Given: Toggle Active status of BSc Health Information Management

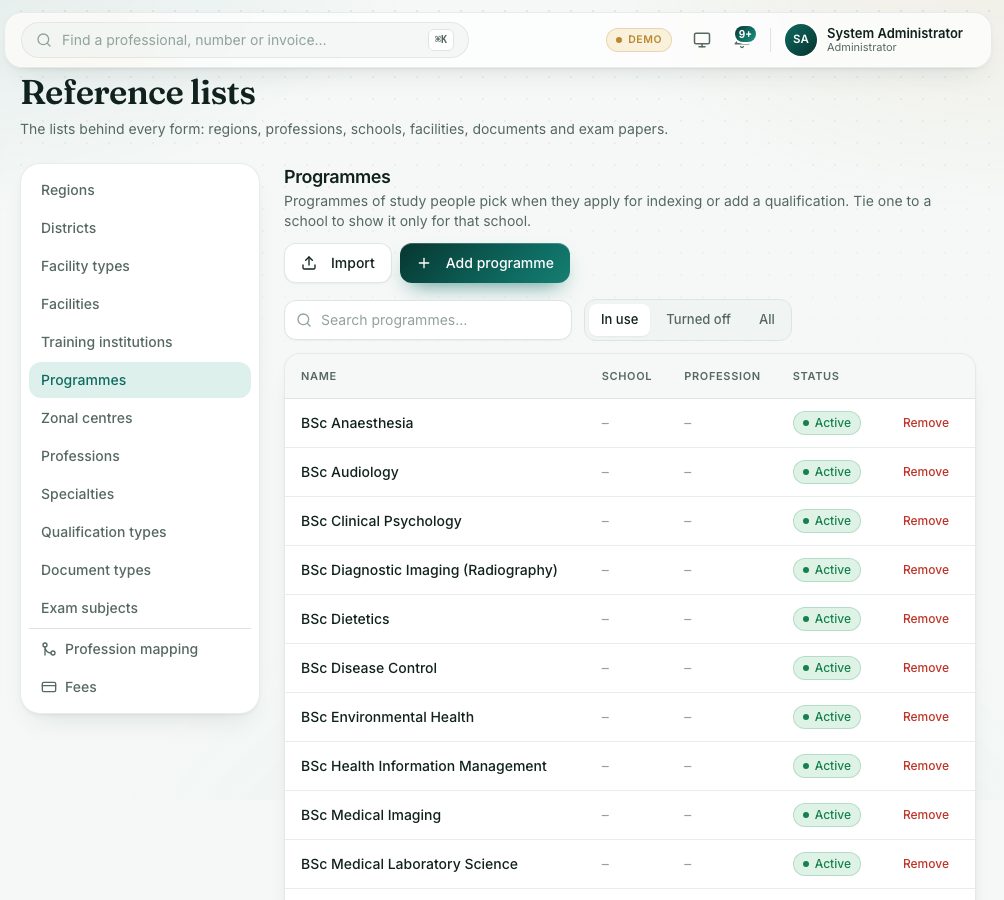Looking at the screenshot, I should pos(827,766).
